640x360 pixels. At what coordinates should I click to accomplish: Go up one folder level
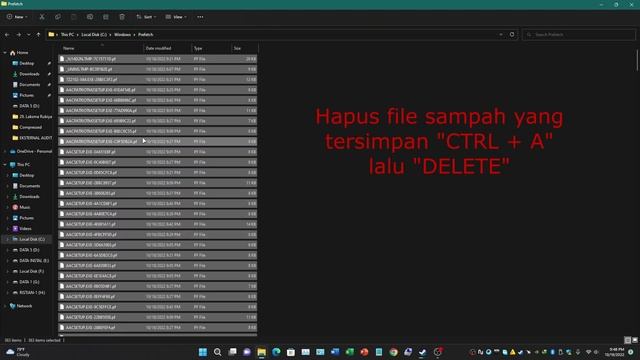(38, 35)
